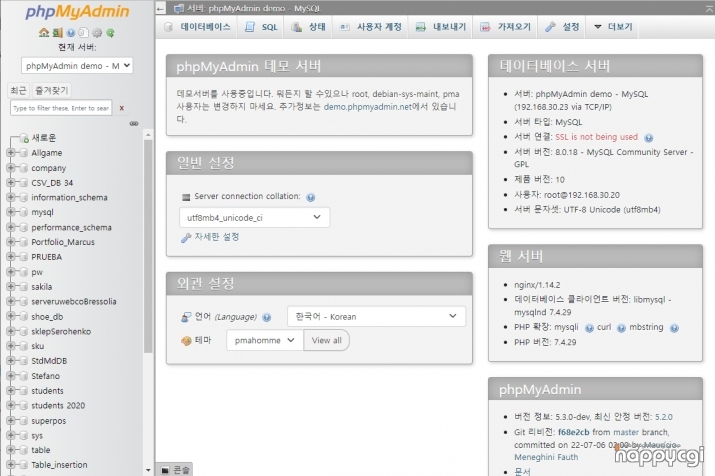Image resolution: width=715 pixels, height=476 pixels.
Task: Open help icon next to Language label
Action: click(267, 317)
